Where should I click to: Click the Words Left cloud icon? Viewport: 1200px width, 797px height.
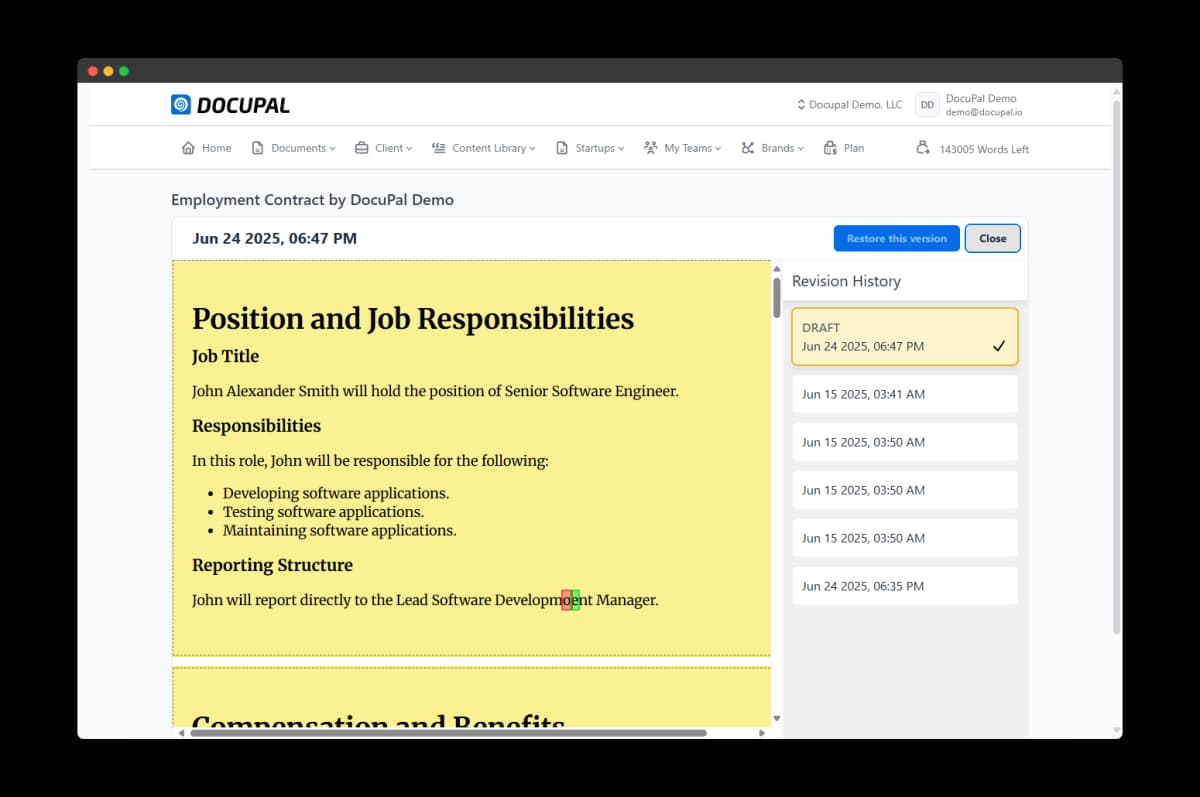[923, 148]
